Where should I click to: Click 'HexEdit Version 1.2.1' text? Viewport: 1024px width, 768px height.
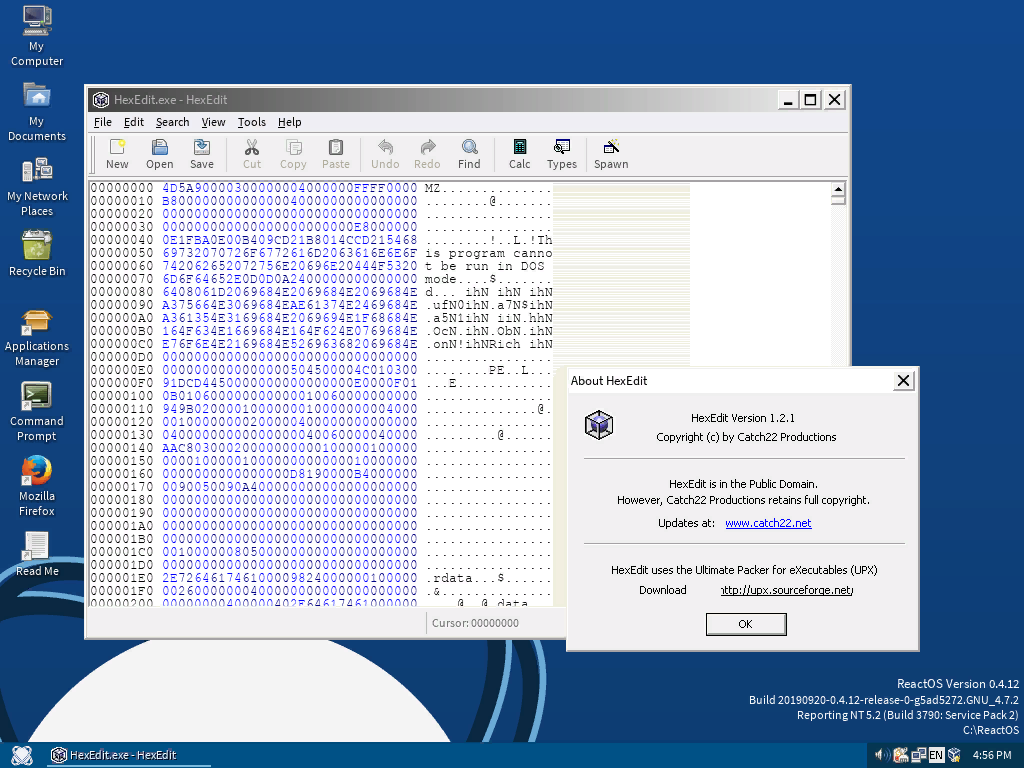click(x=743, y=418)
